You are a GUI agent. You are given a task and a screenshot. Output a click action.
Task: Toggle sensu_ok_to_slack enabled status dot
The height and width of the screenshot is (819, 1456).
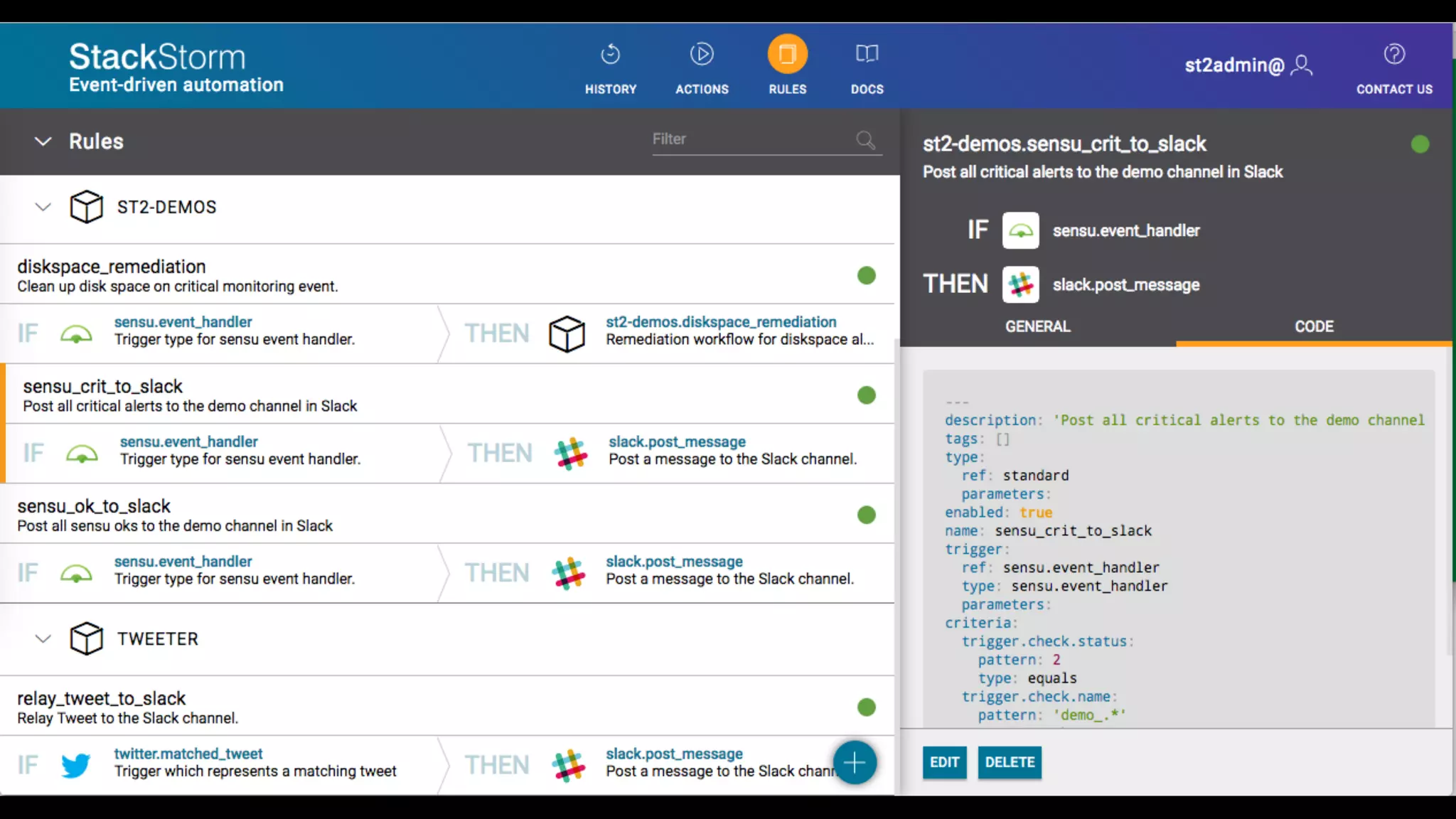[866, 515]
